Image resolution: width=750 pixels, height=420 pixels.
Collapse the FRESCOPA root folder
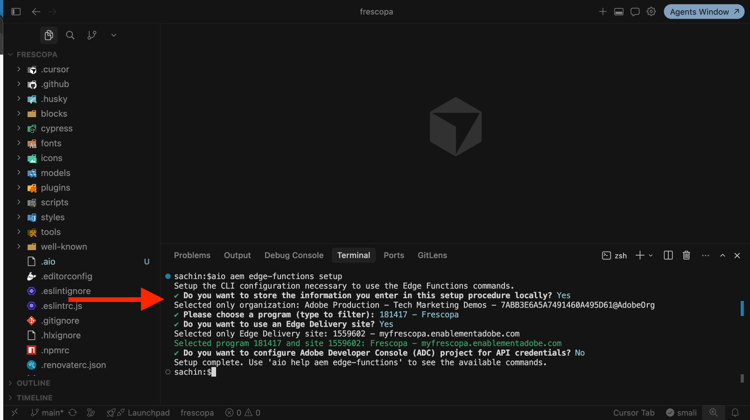pyautogui.click(x=37, y=55)
